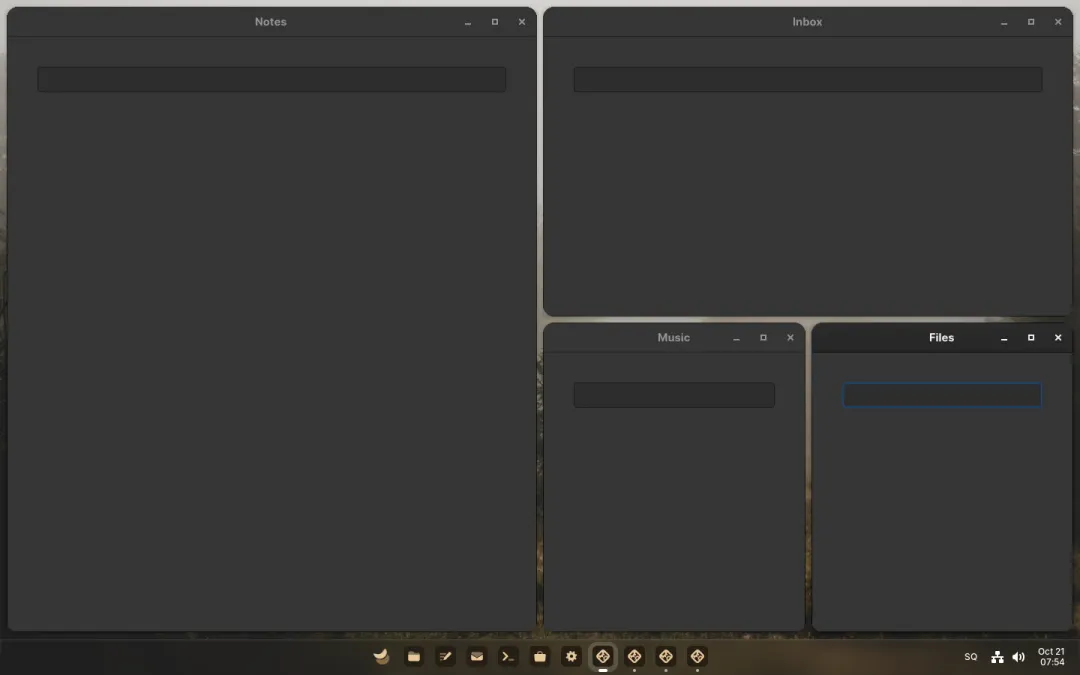Image resolution: width=1080 pixels, height=675 pixels.
Task: Launch the terminal icon in the dock
Action: [x=508, y=656]
